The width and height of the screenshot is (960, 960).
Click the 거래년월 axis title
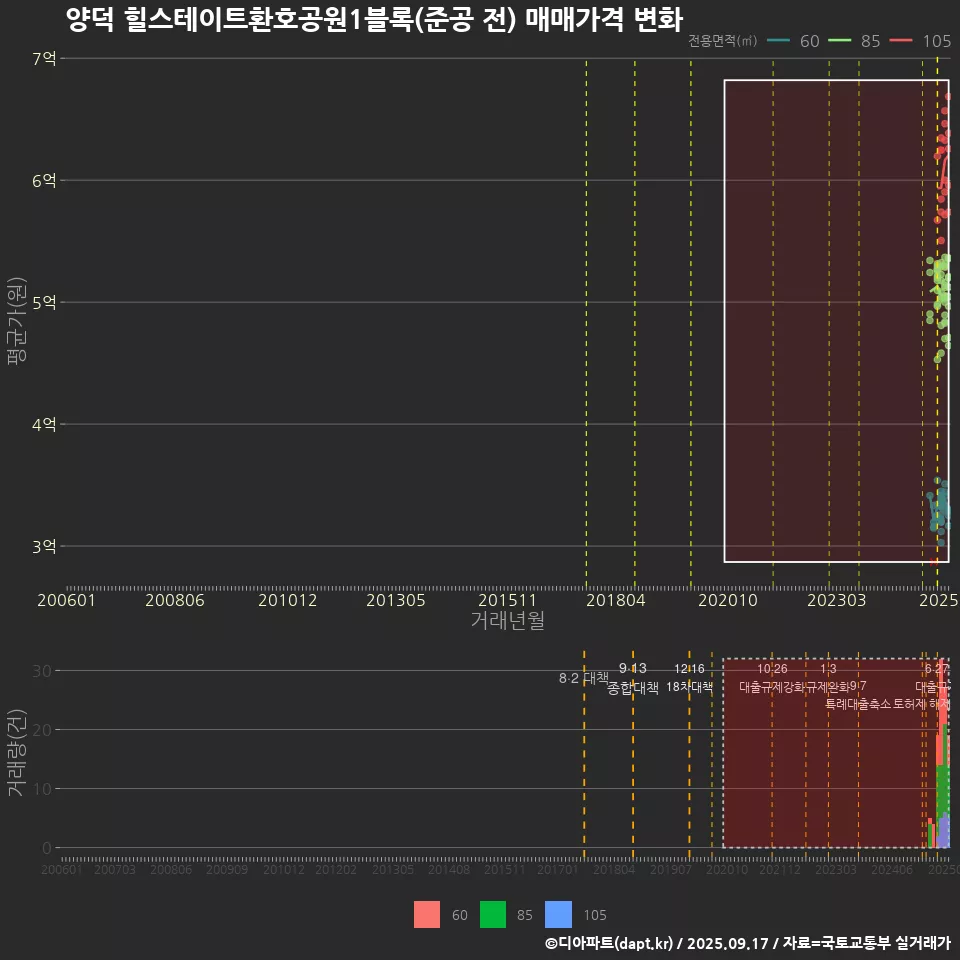pos(508,620)
